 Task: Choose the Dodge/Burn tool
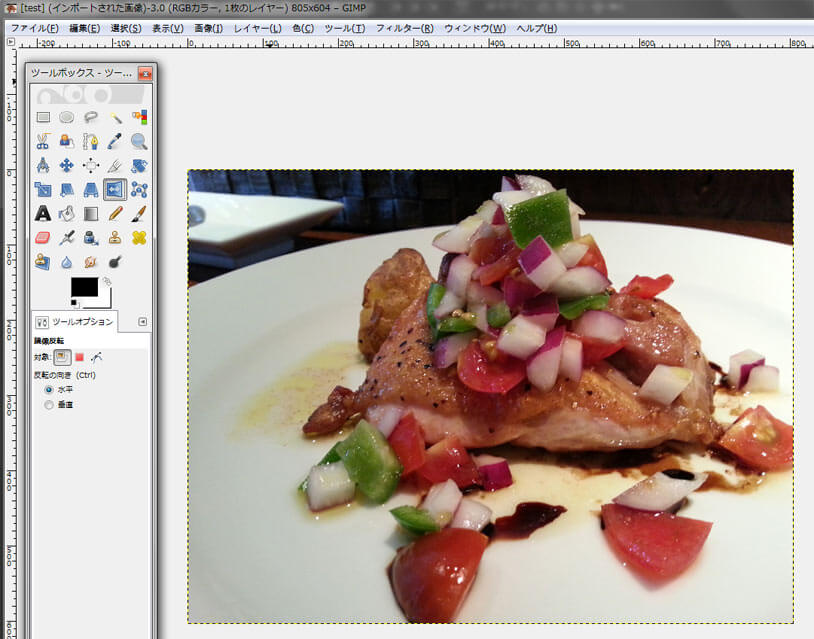tap(115, 262)
